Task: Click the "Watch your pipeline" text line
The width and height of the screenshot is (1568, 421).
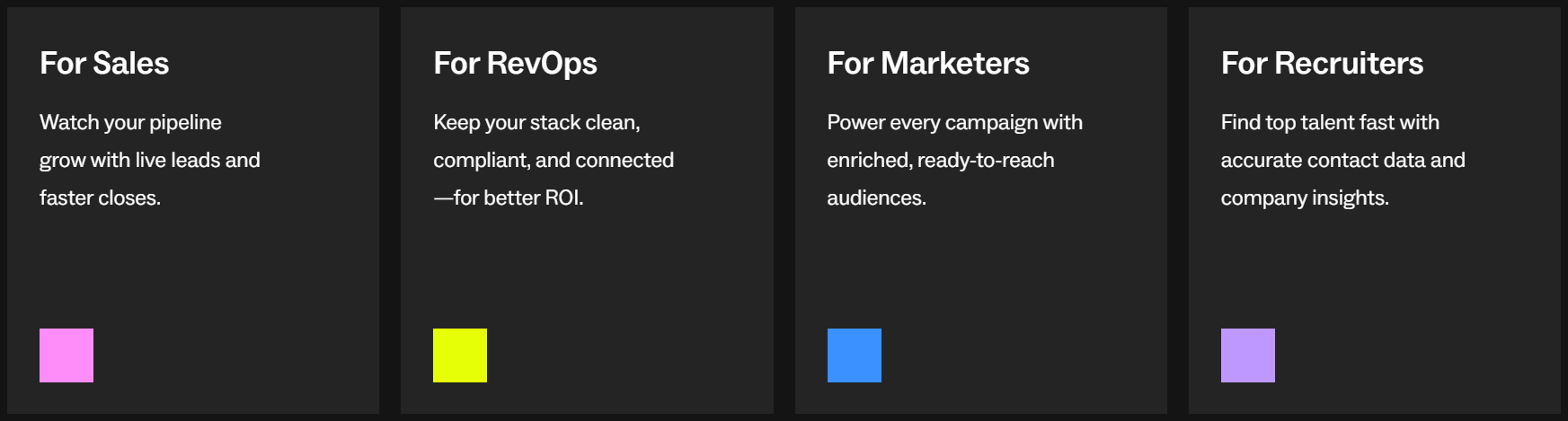Action: (x=130, y=122)
